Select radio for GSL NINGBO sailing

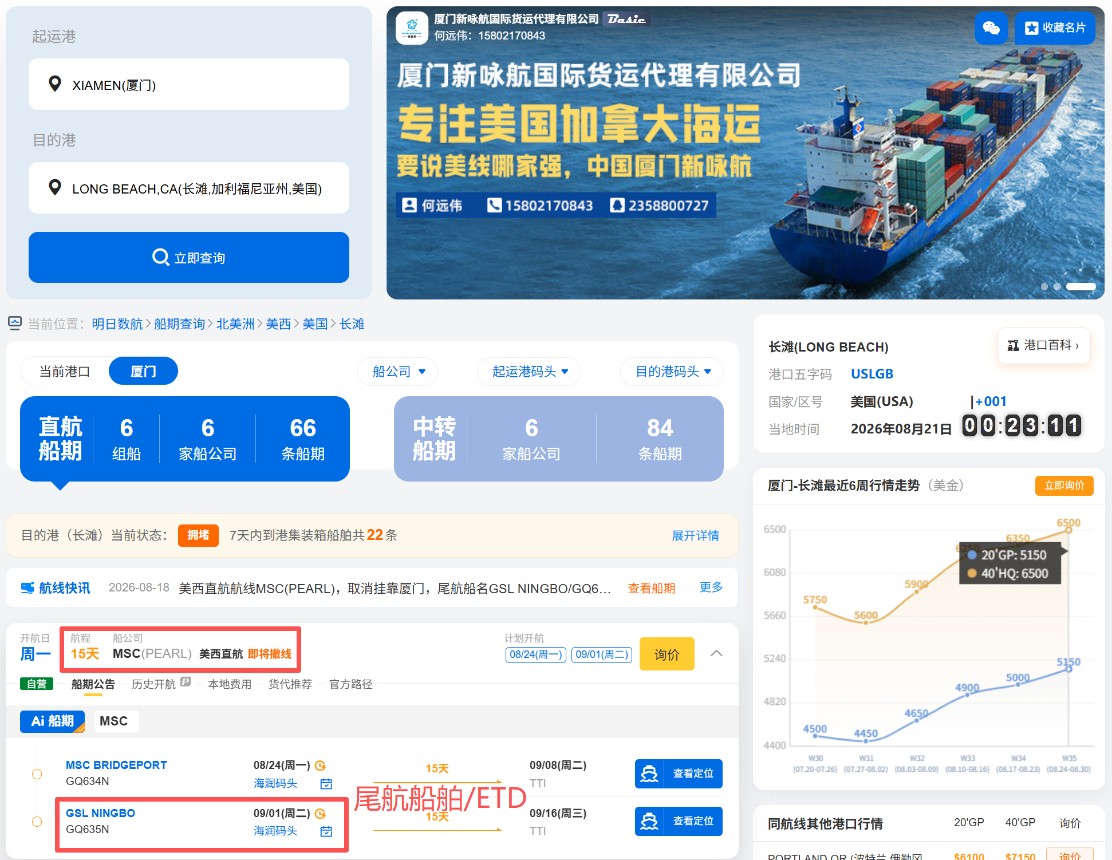tap(37, 822)
